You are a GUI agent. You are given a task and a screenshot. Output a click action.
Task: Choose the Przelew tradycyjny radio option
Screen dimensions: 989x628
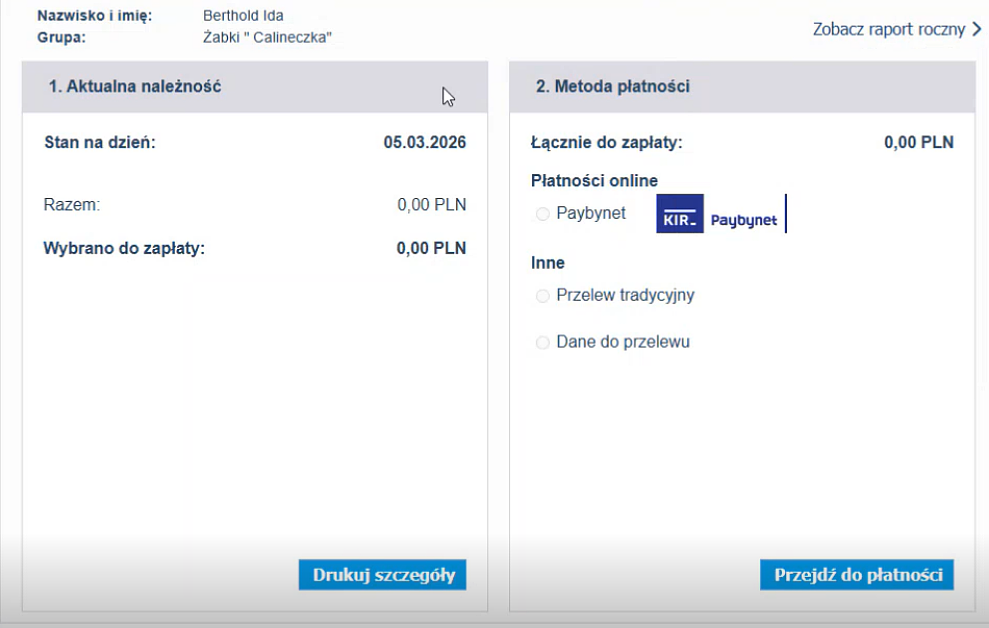(x=543, y=296)
